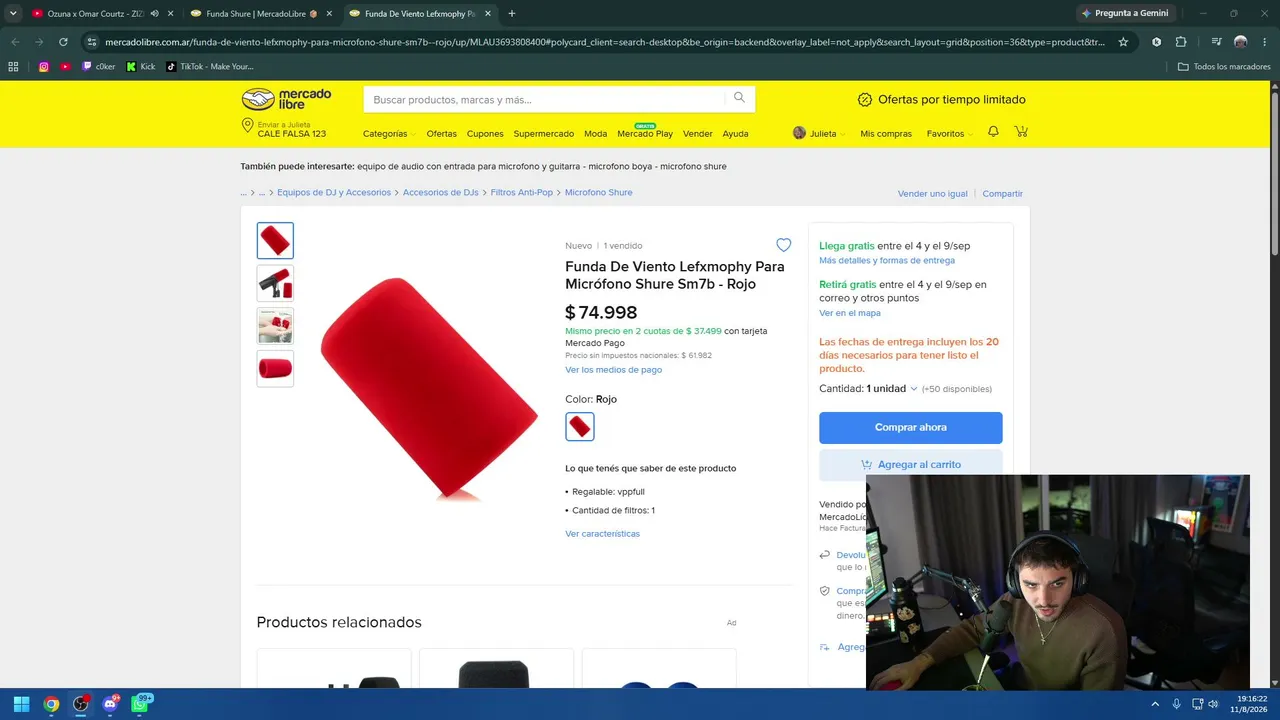
Task: Click the Mercado Libre logo
Action: click(x=286, y=99)
